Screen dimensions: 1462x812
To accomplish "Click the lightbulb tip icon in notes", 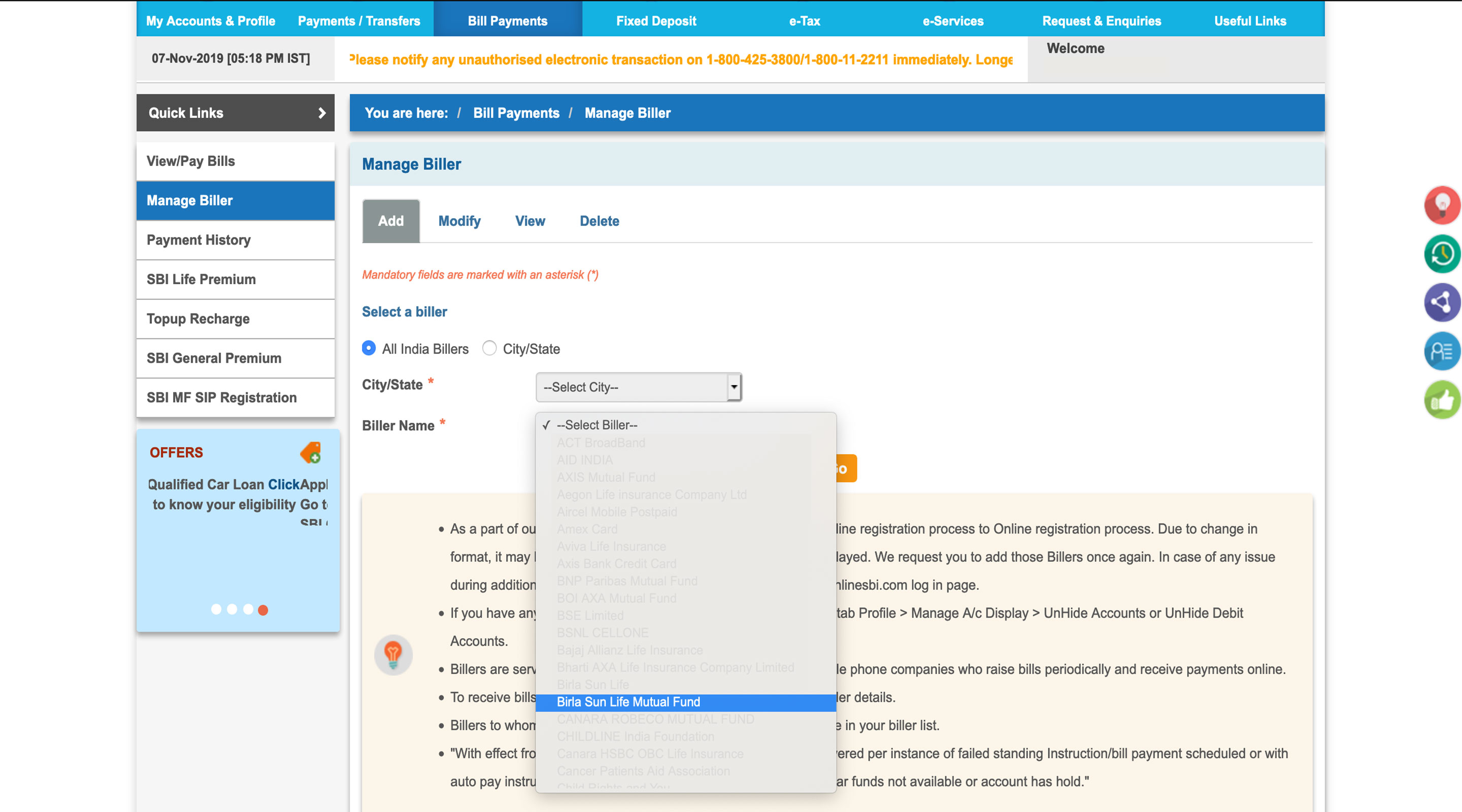I will (x=393, y=654).
